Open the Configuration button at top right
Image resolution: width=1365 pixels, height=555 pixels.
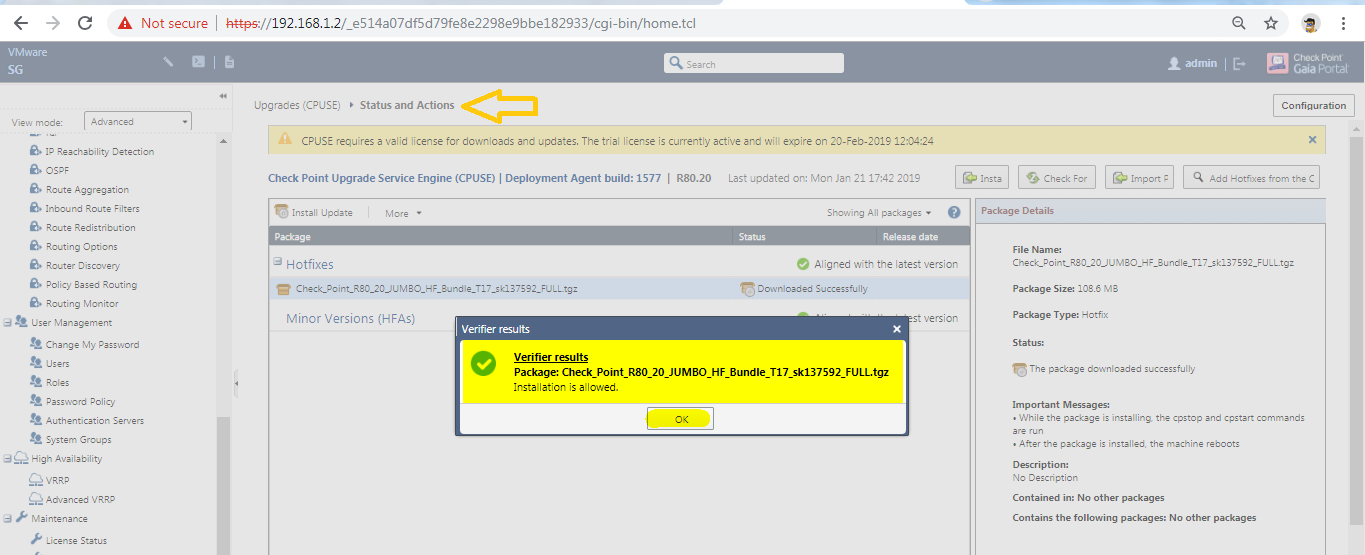pos(1314,105)
